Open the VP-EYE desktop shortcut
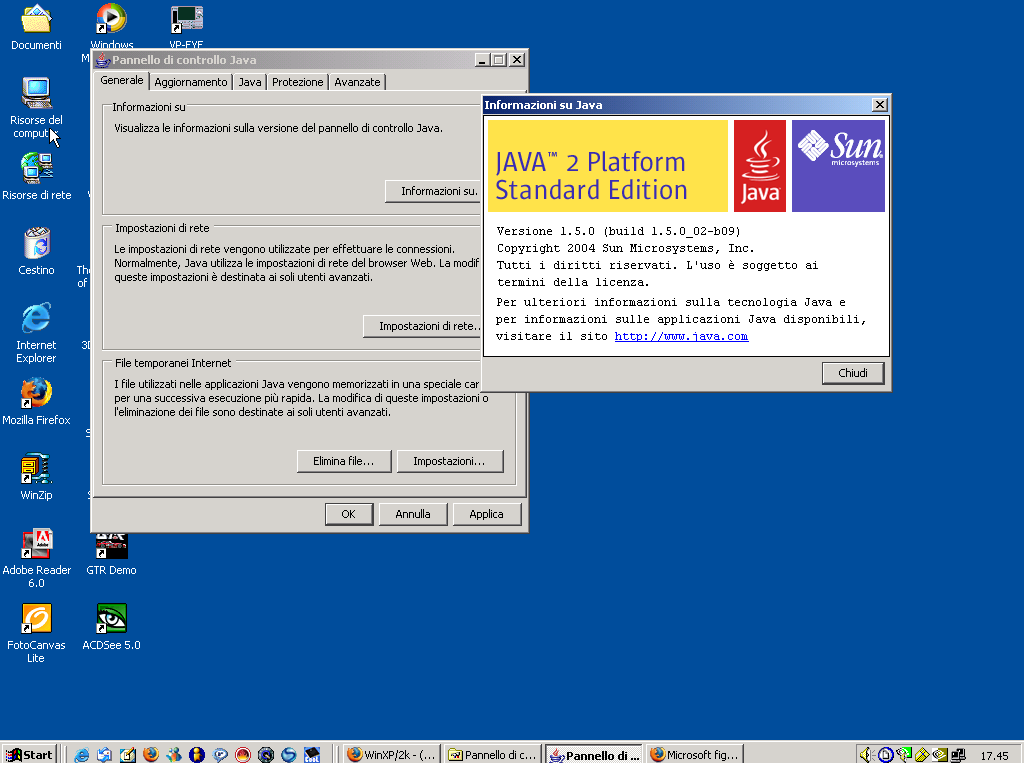This screenshot has height=763, width=1024. click(186, 26)
